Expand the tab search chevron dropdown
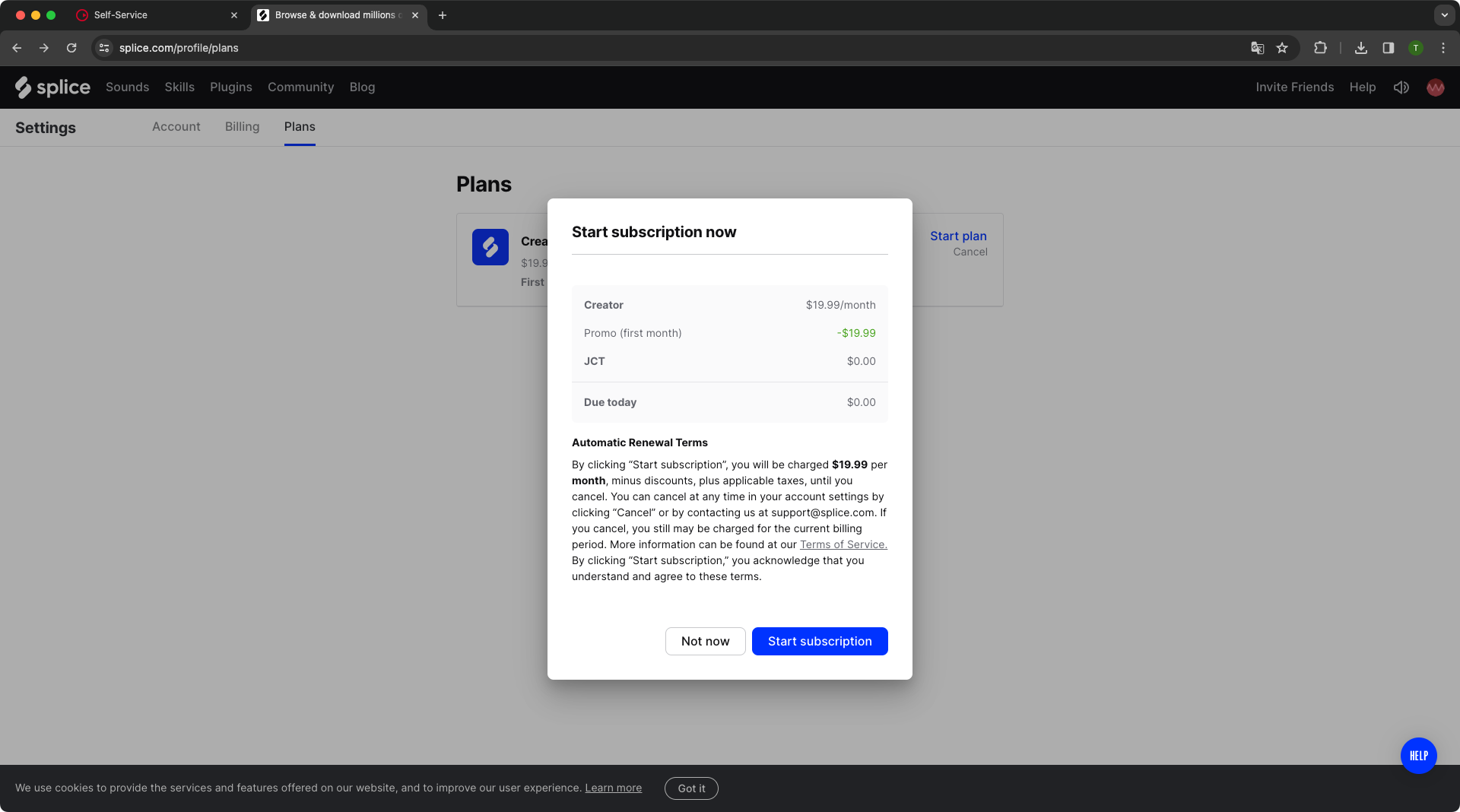Viewport: 1460px width, 812px height. (1444, 15)
